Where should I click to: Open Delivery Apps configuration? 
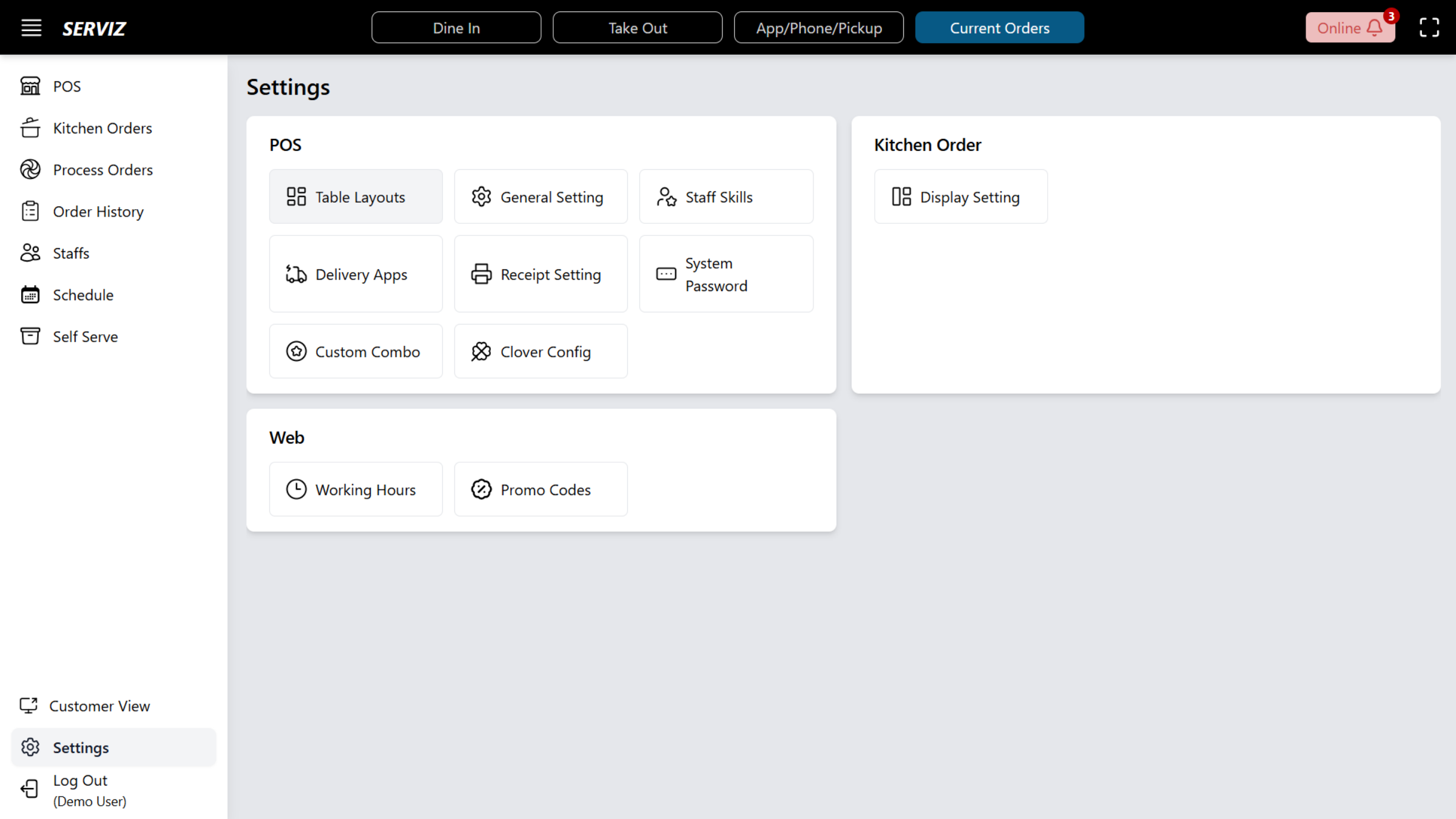click(356, 274)
